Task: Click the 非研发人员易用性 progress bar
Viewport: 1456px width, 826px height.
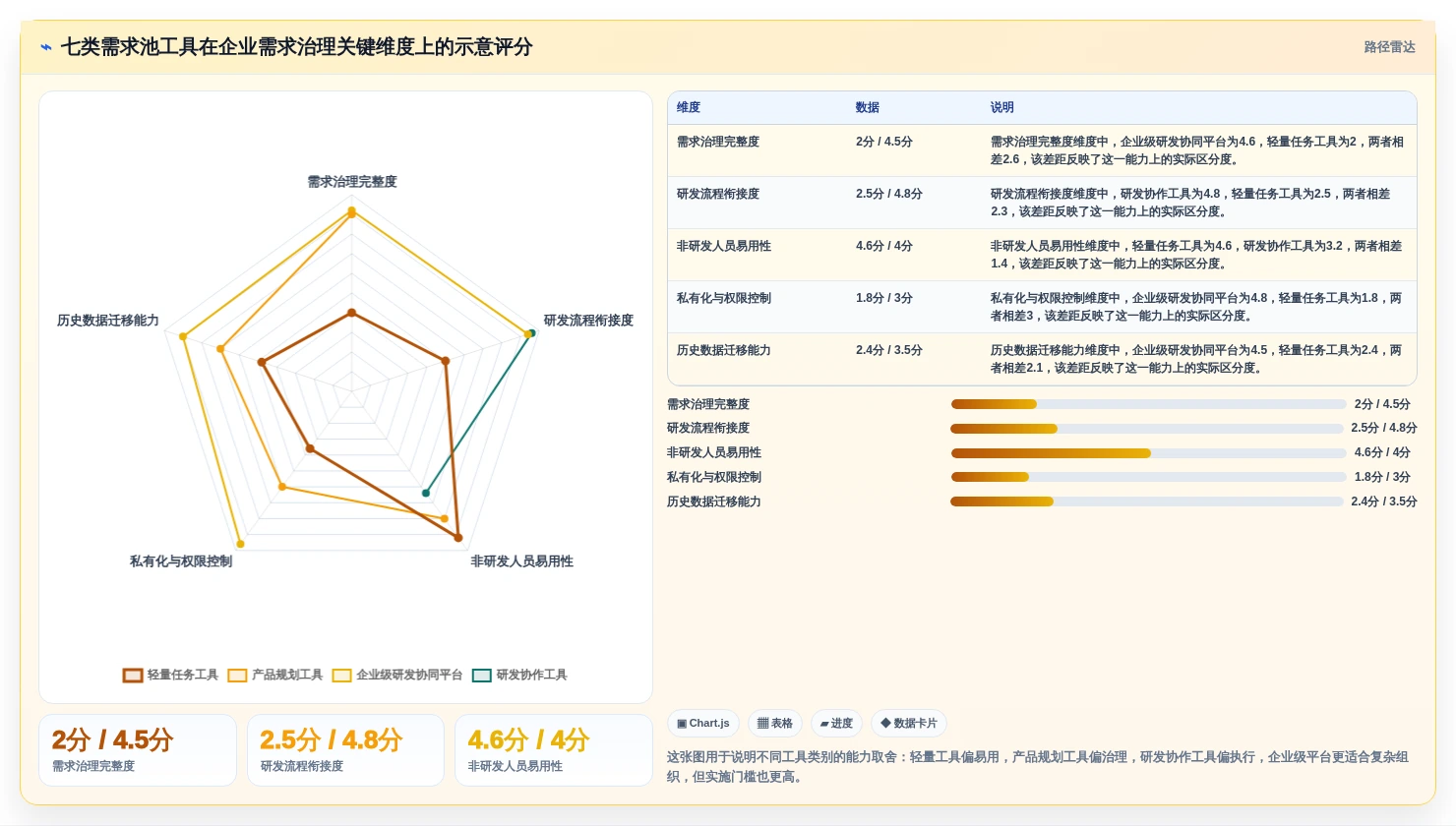Action: tap(1148, 453)
